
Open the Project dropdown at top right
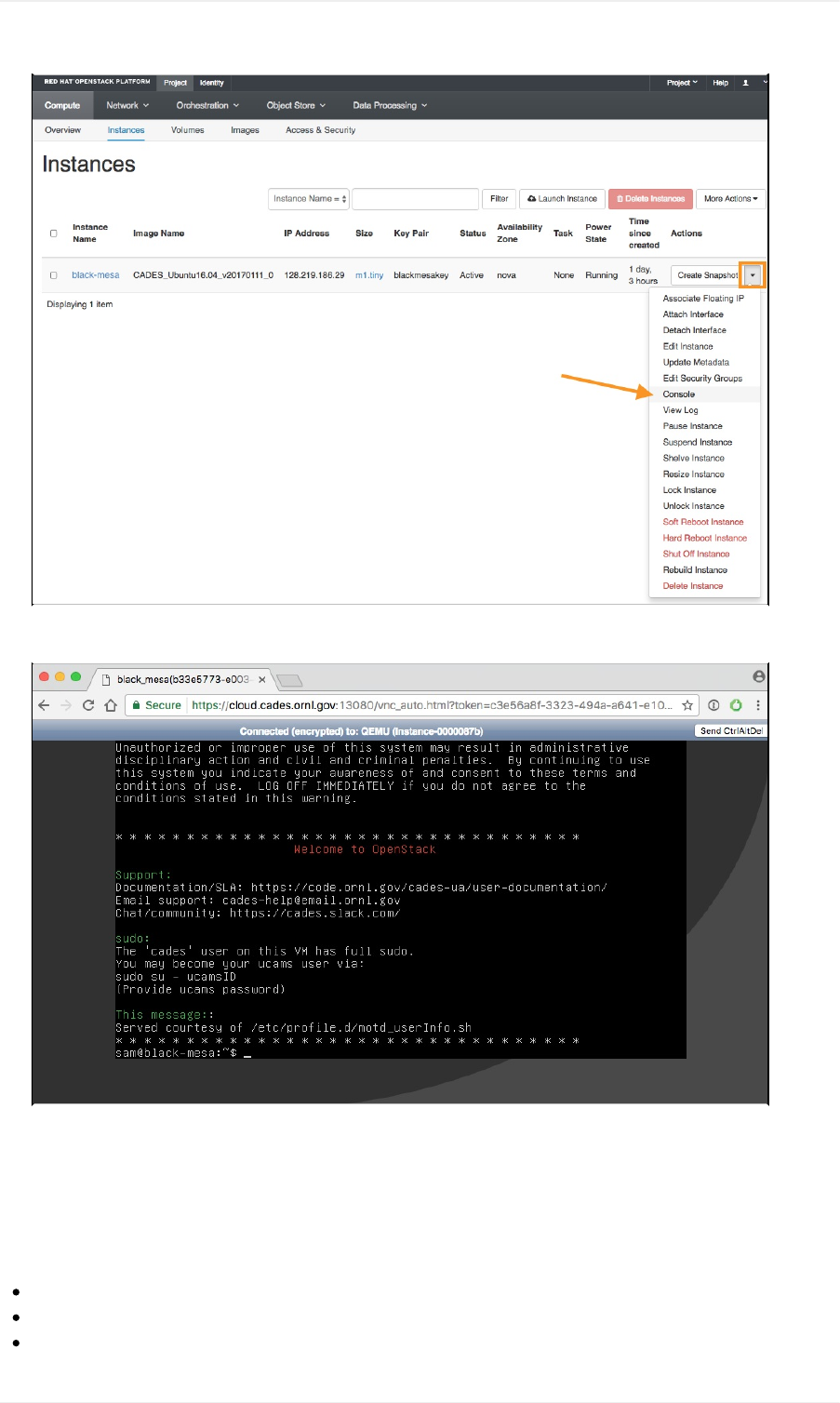[x=682, y=83]
